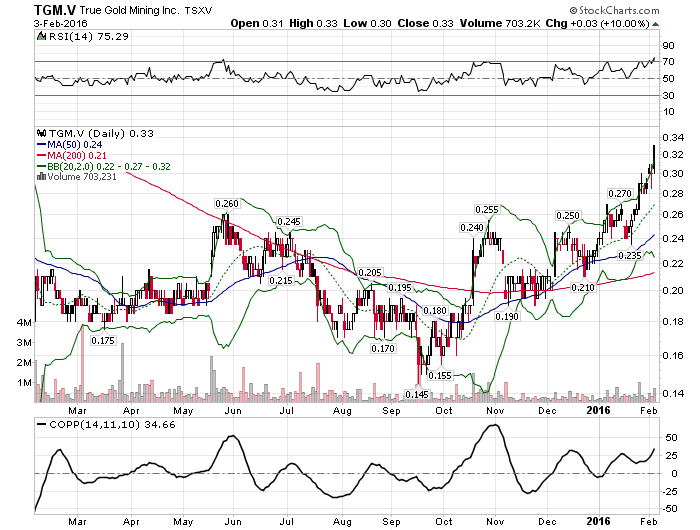
Task: Click the 4M volume axis label
Action: click(25, 322)
